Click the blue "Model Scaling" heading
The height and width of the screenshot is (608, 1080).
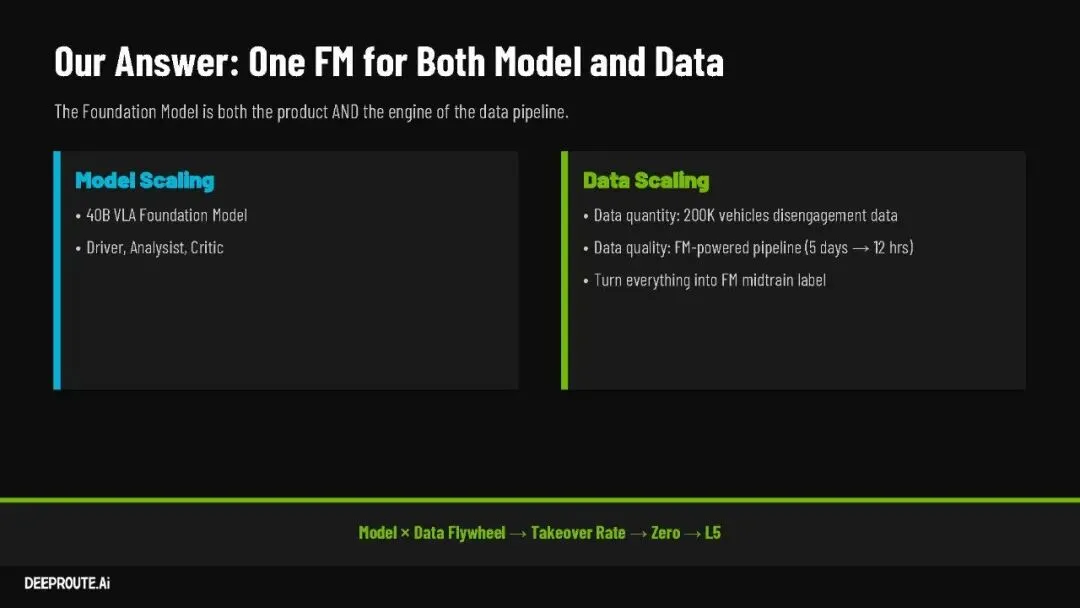(x=145, y=181)
